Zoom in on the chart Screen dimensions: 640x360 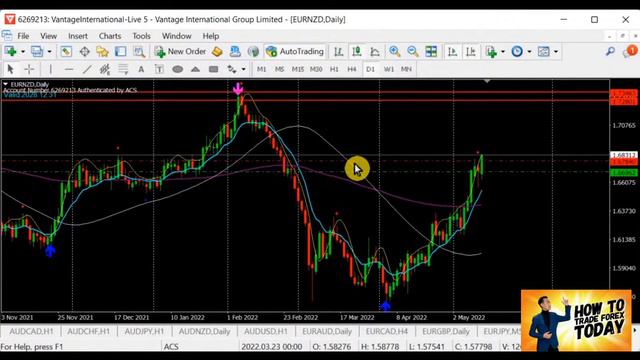pyautogui.click(x=394, y=51)
